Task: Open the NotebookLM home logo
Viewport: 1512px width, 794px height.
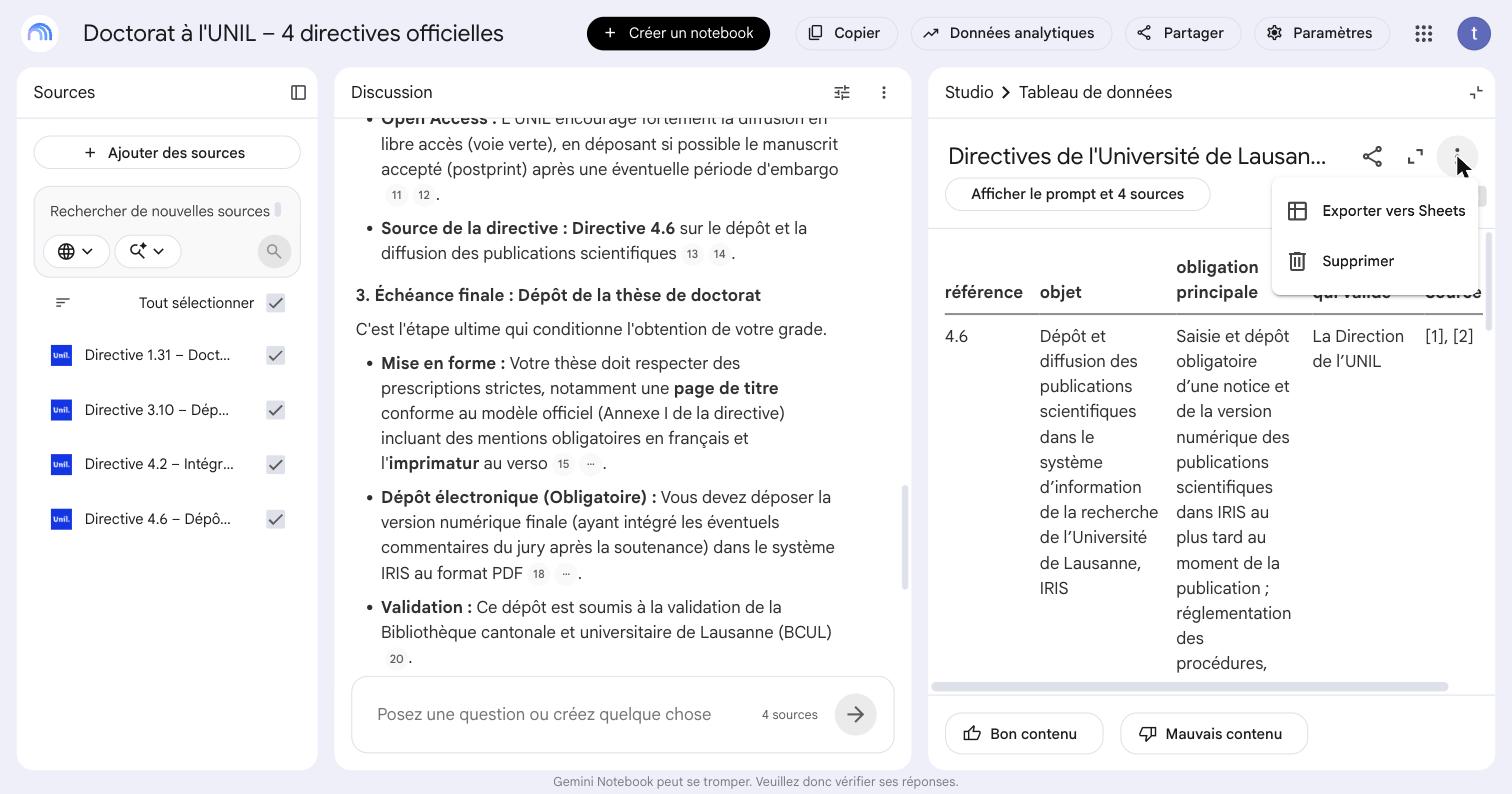Action: (39, 33)
